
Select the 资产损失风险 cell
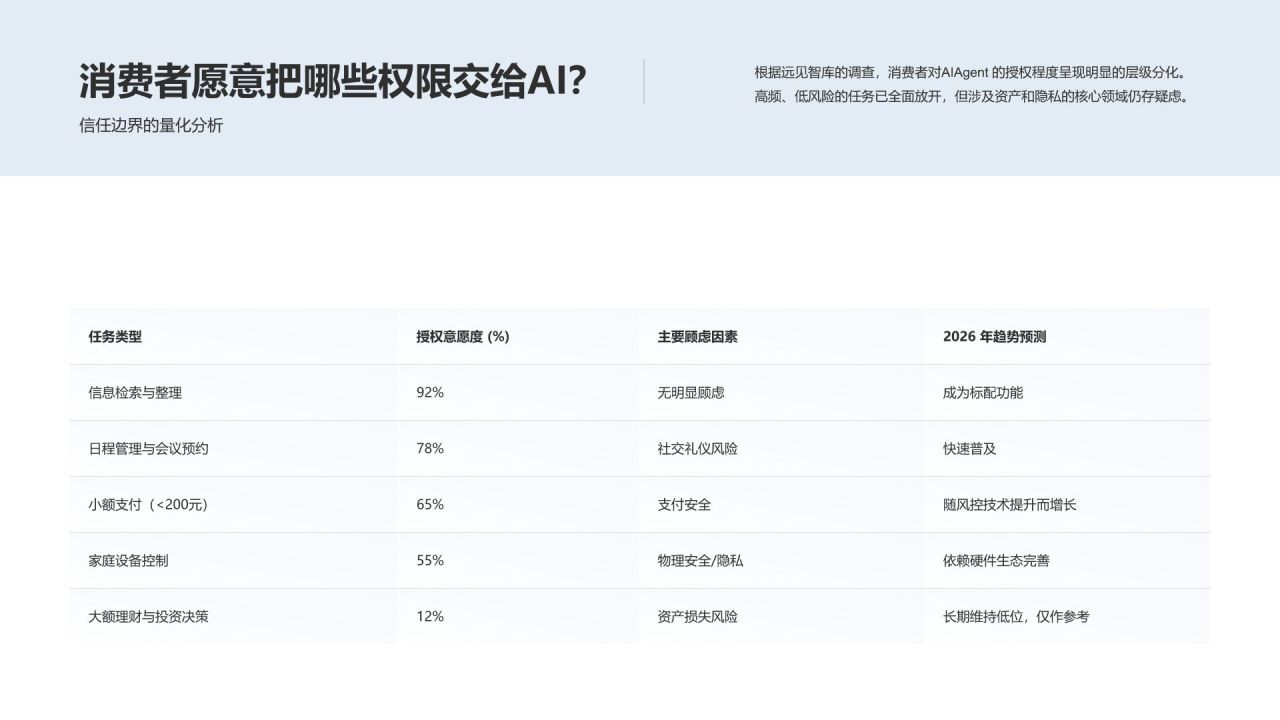(x=781, y=617)
